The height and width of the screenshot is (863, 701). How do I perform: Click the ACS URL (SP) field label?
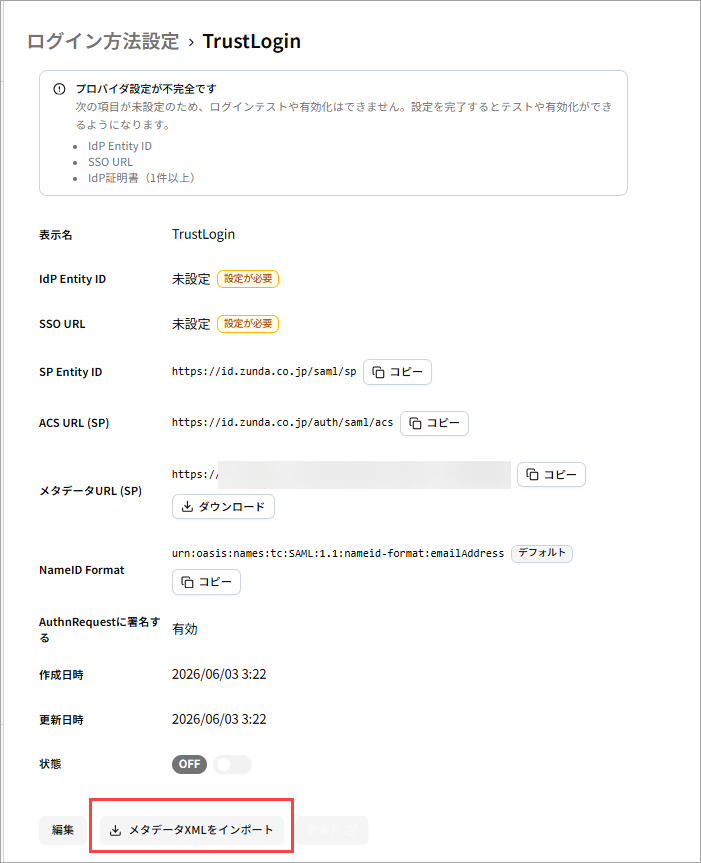click(x=74, y=423)
